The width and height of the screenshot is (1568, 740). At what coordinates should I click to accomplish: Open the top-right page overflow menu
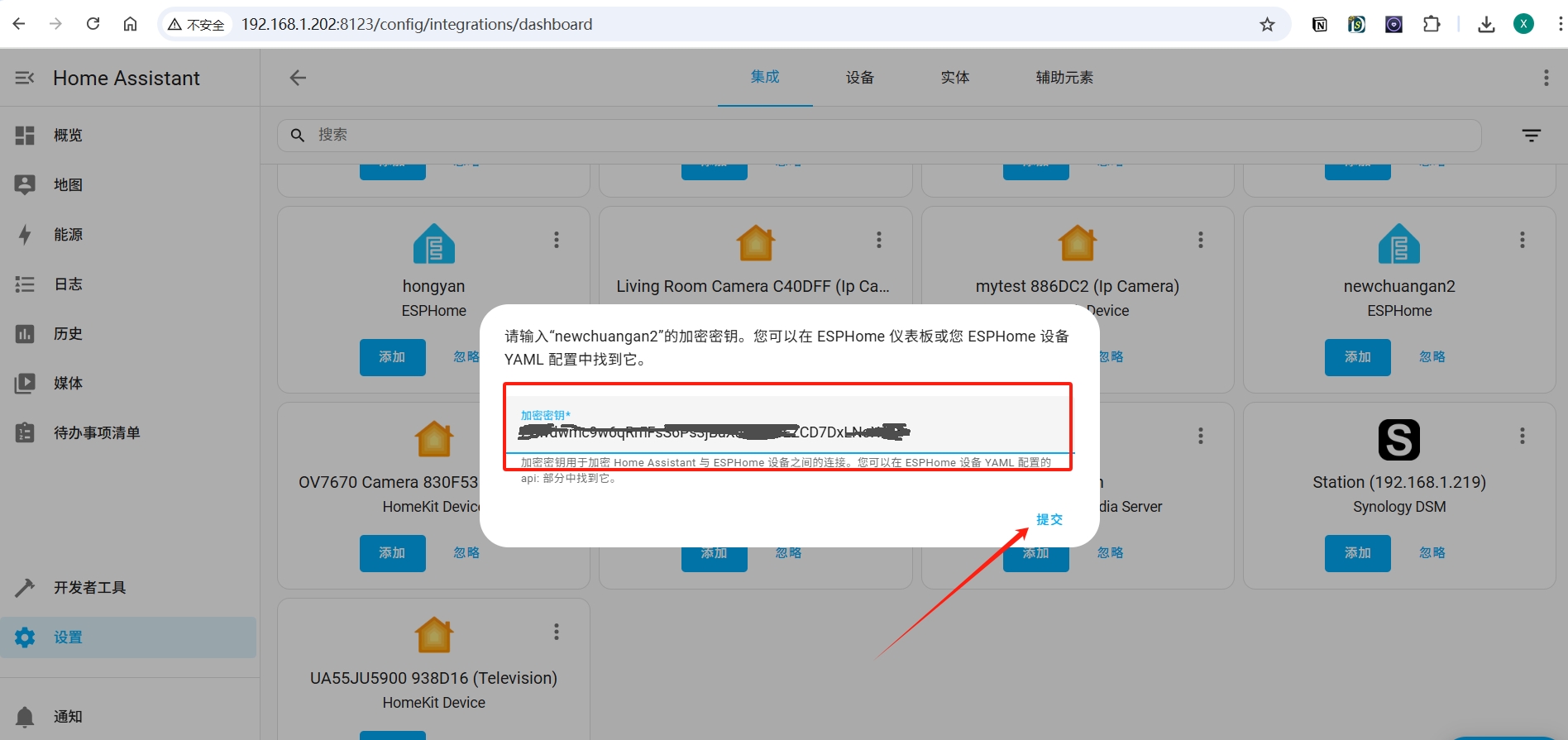tap(1546, 78)
